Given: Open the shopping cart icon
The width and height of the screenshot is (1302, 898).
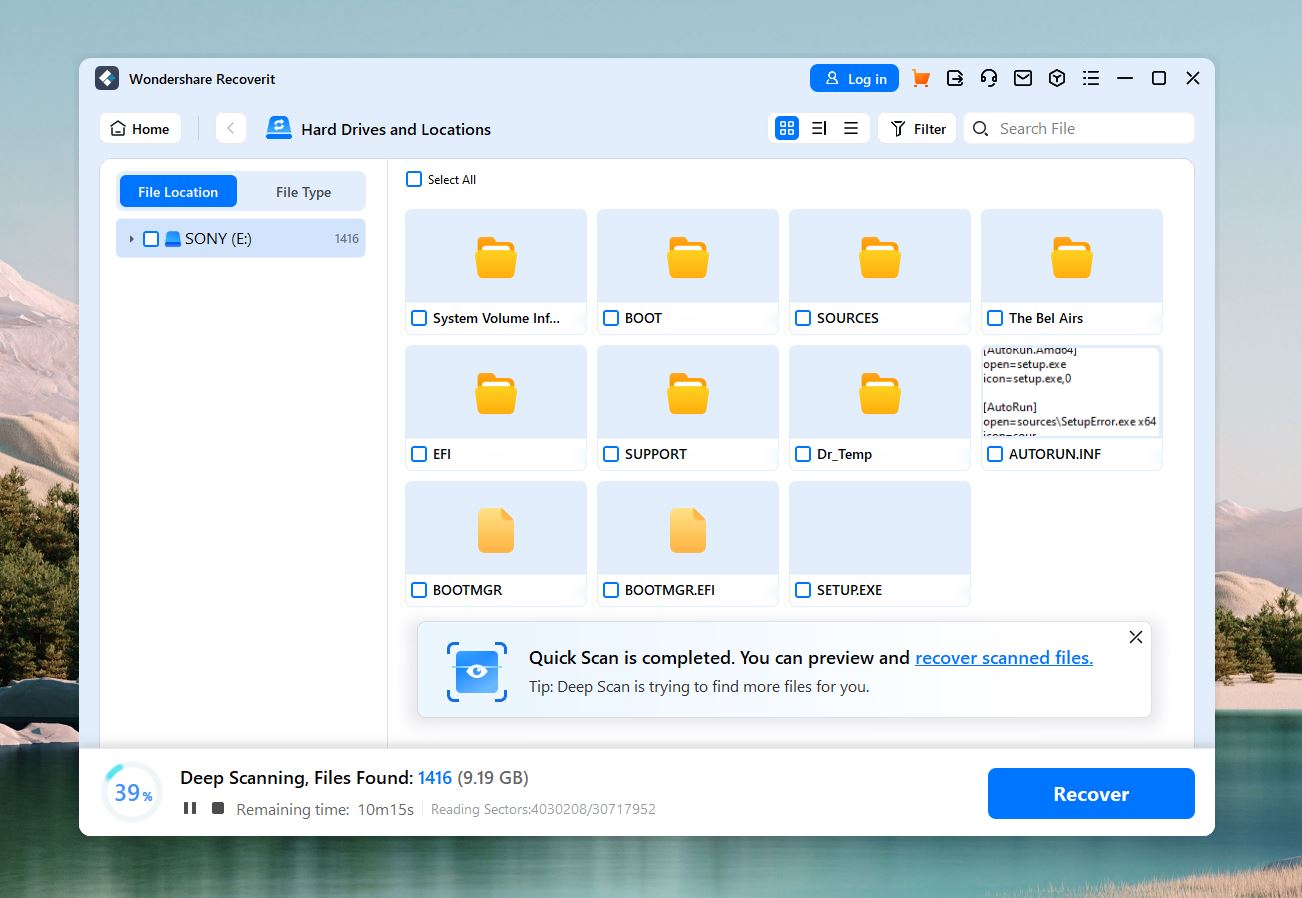Looking at the screenshot, I should 921,78.
